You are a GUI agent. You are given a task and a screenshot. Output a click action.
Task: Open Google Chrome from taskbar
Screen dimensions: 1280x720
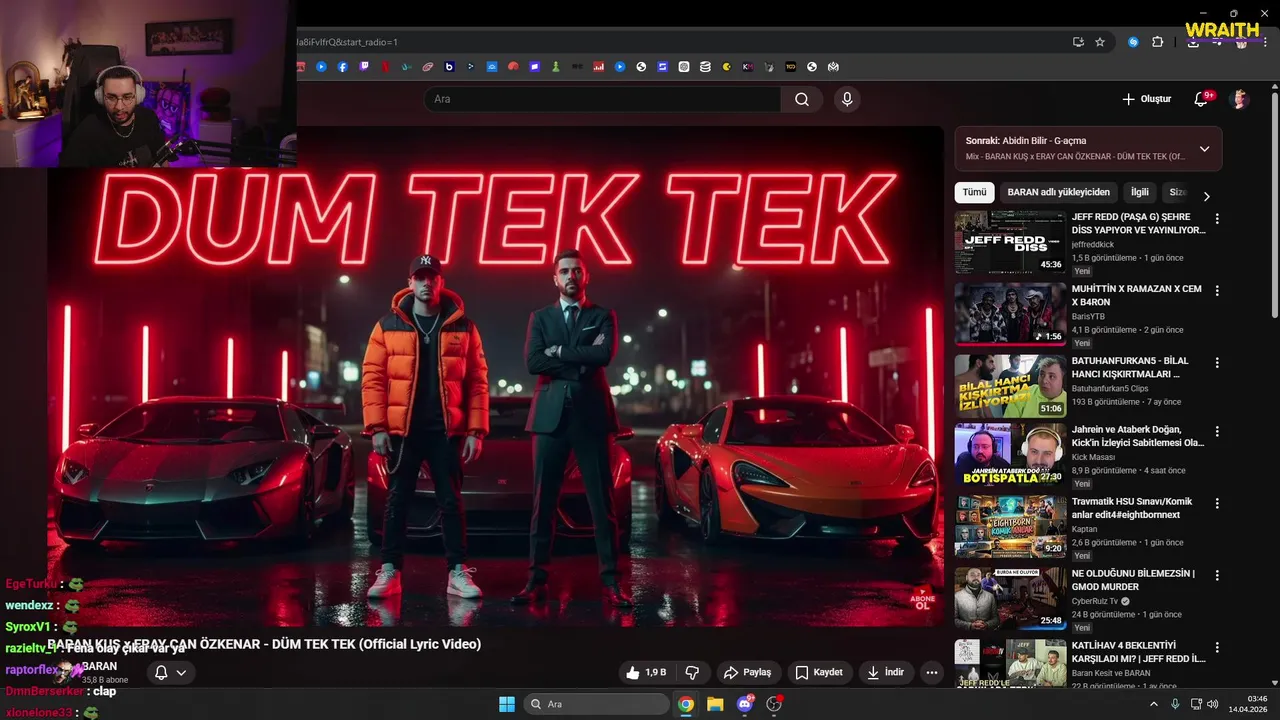[686, 704]
